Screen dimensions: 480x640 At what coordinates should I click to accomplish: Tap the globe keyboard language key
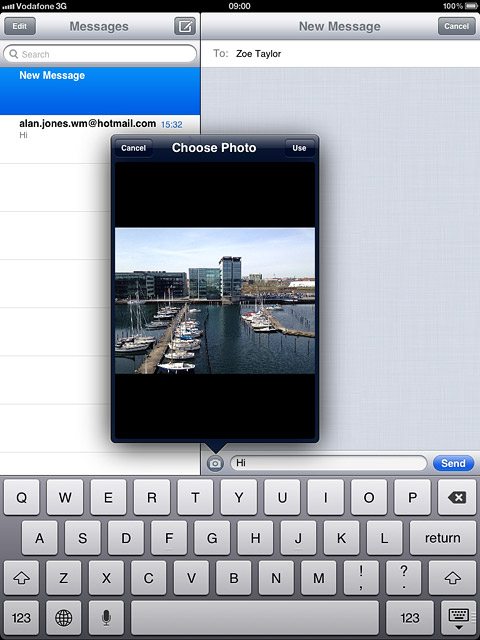[63, 618]
